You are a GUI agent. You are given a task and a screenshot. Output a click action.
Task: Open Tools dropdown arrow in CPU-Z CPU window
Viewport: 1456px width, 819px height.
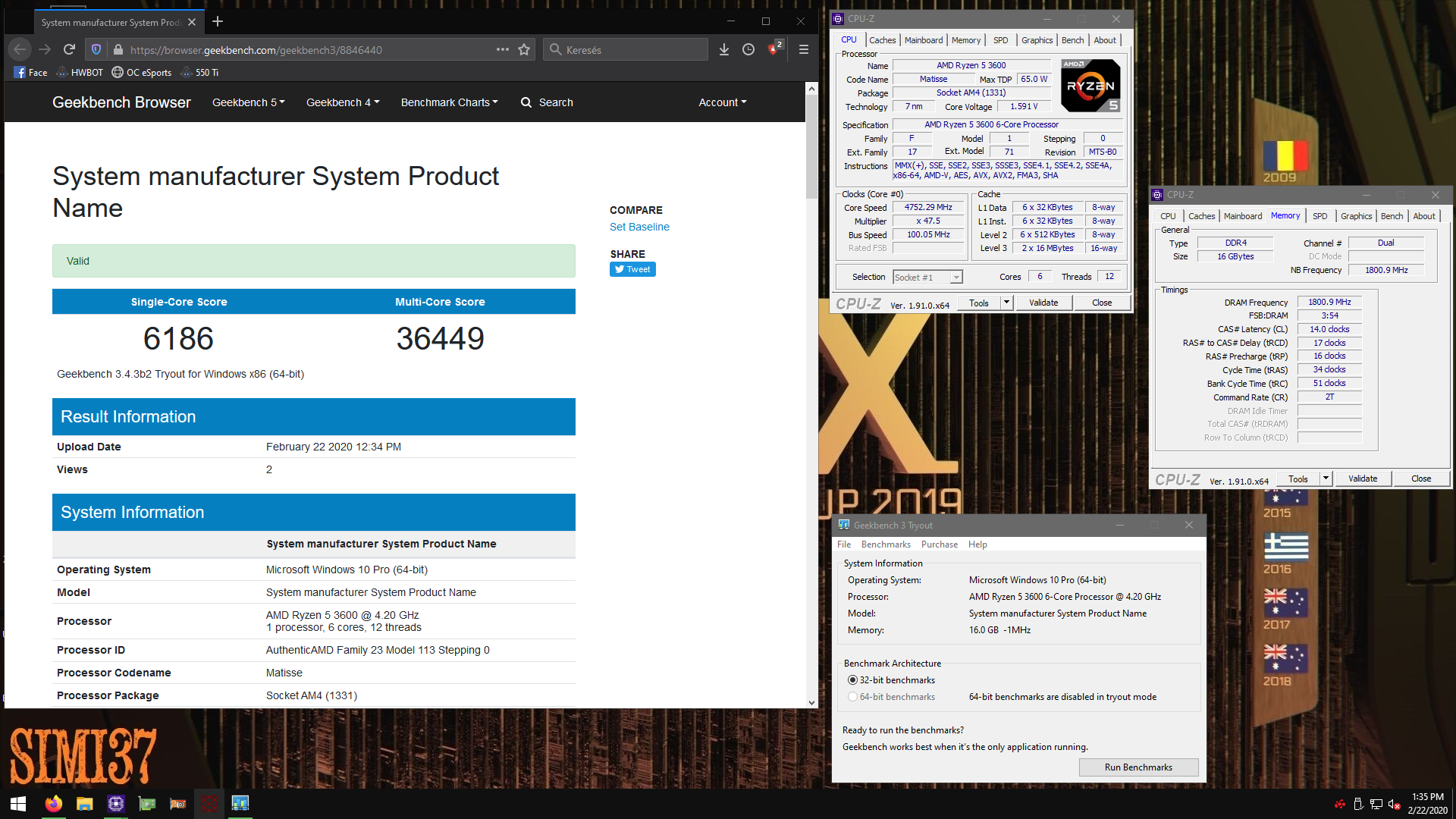1006,303
